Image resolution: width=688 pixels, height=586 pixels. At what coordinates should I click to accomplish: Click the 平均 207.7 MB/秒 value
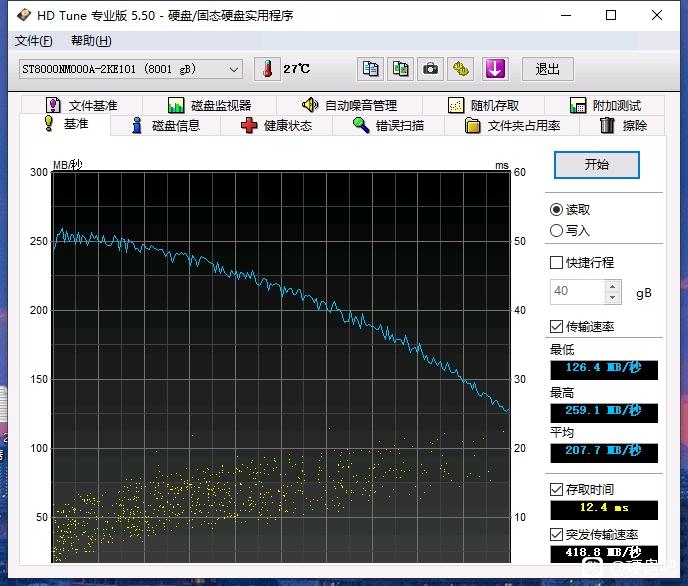[604, 452]
